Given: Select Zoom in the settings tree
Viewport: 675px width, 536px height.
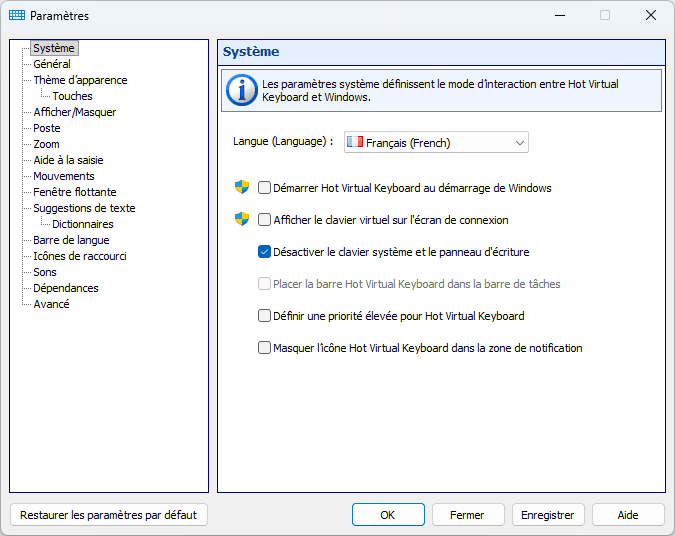Looking at the screenshot, I should [46, 144].
